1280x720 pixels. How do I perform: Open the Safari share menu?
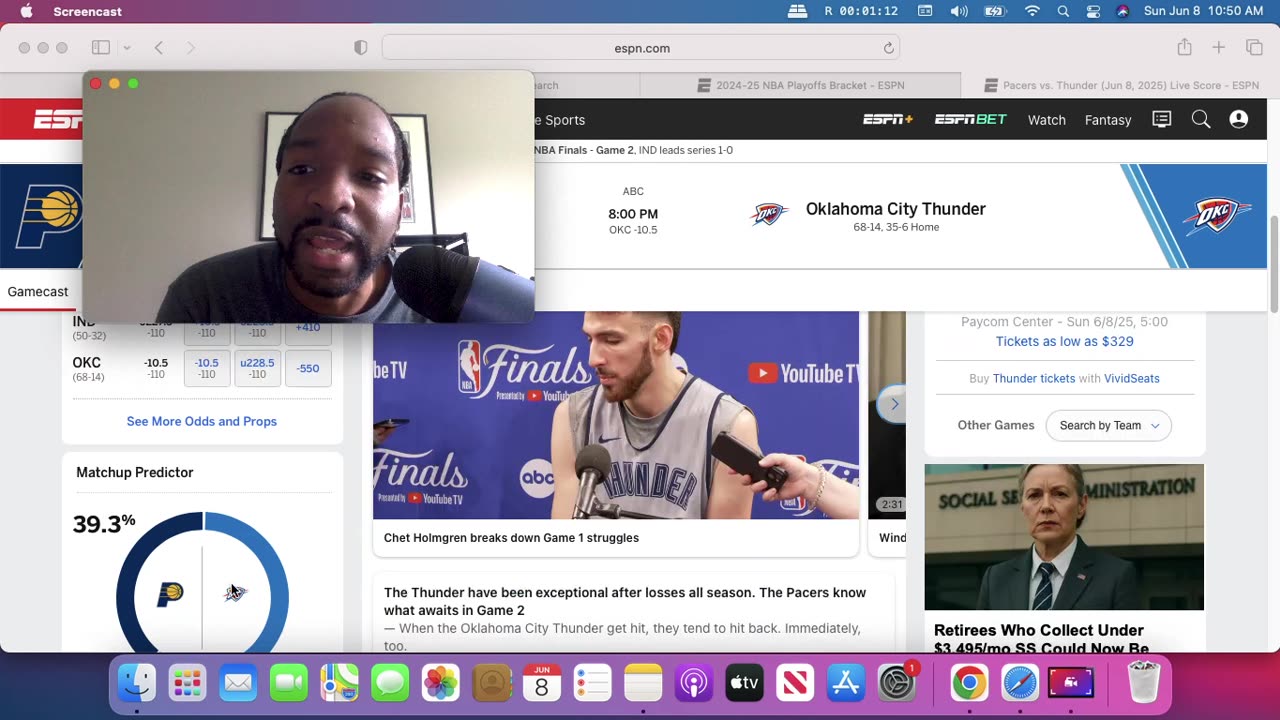point(1185,47)
